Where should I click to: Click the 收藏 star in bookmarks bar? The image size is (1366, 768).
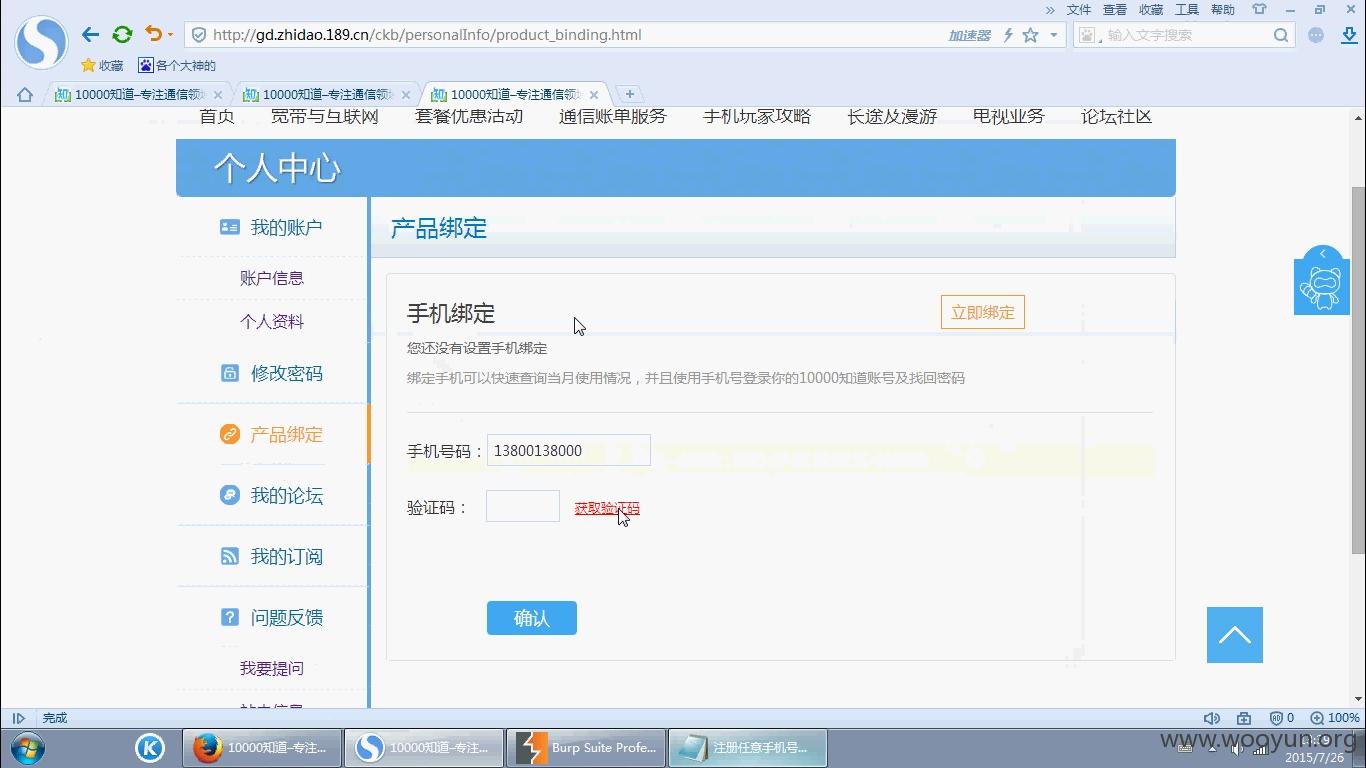(x=102, y=66)
